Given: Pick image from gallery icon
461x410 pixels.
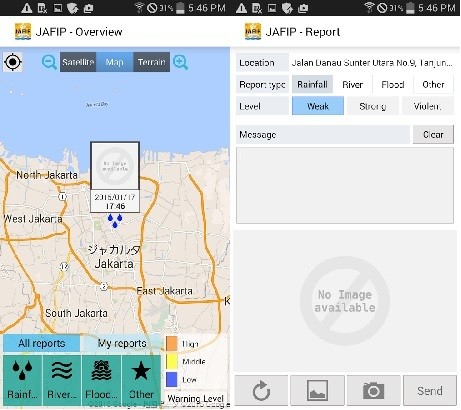Looking at the screenshot, I should [x=317, y=390].
